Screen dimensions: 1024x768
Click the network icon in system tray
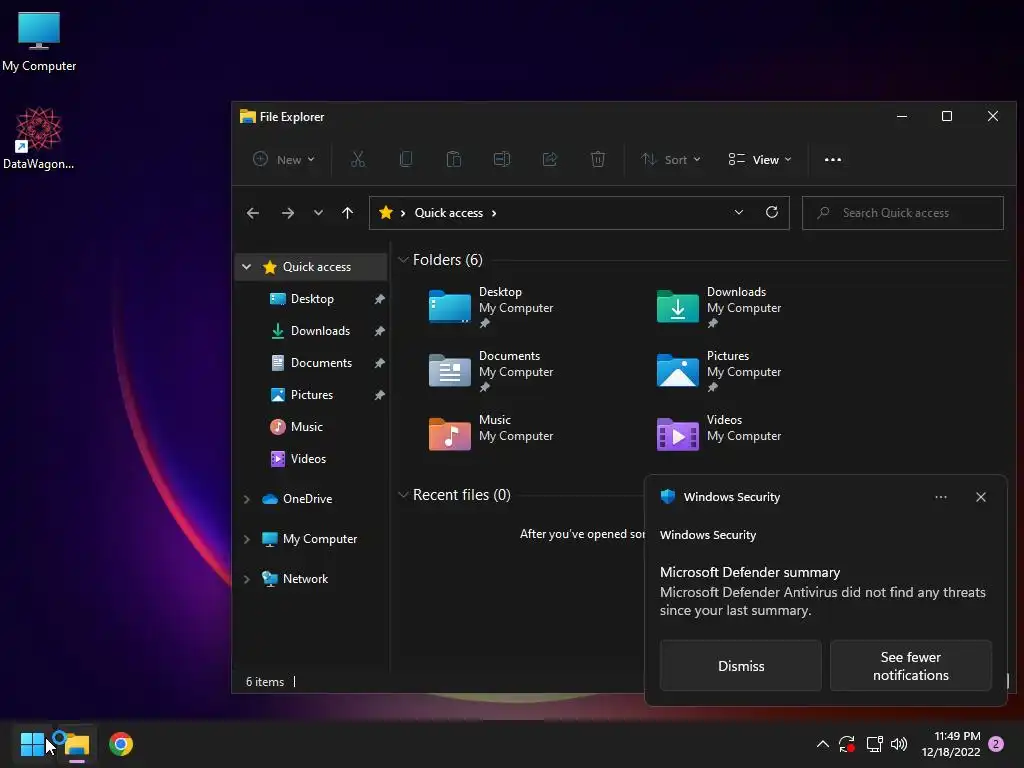click(x=874, y=744)
